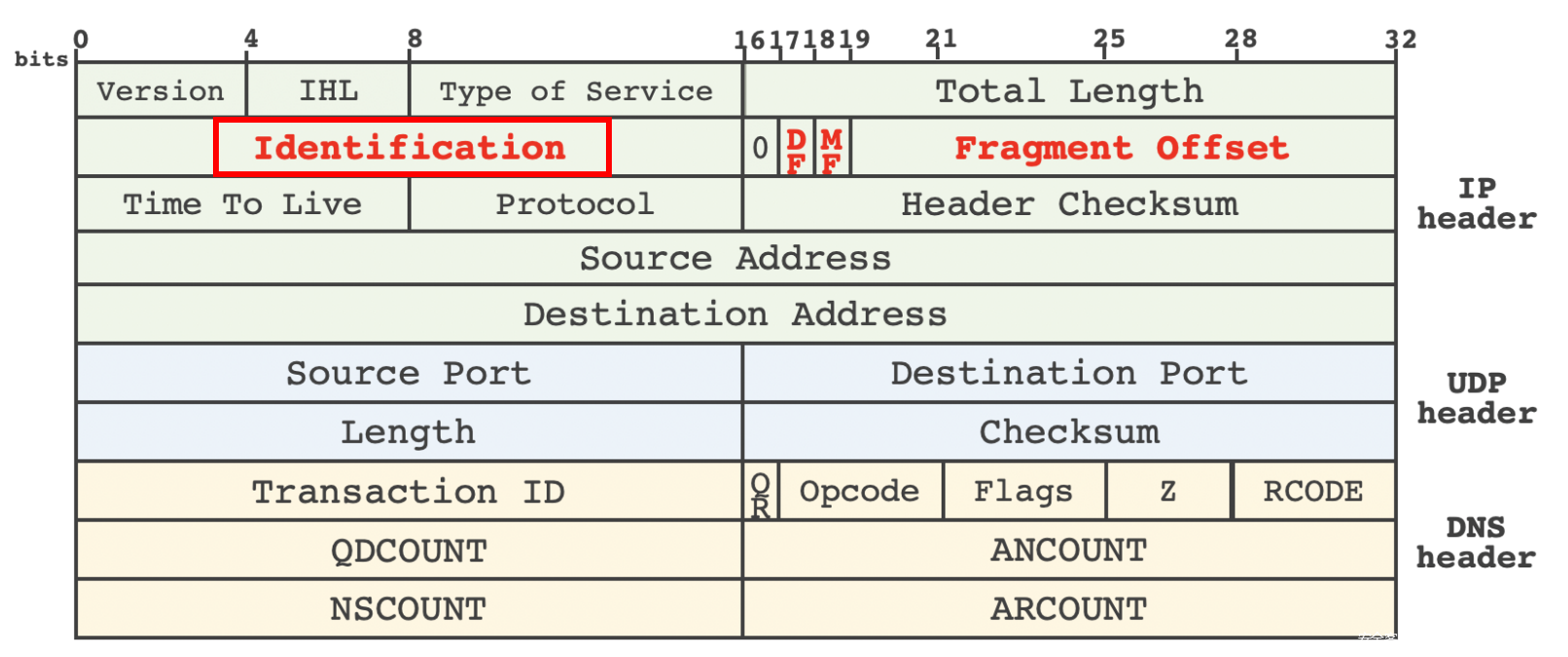
Task: Click the Header Checksum field
Action: pyautogui.click(x=1069, y=204)
